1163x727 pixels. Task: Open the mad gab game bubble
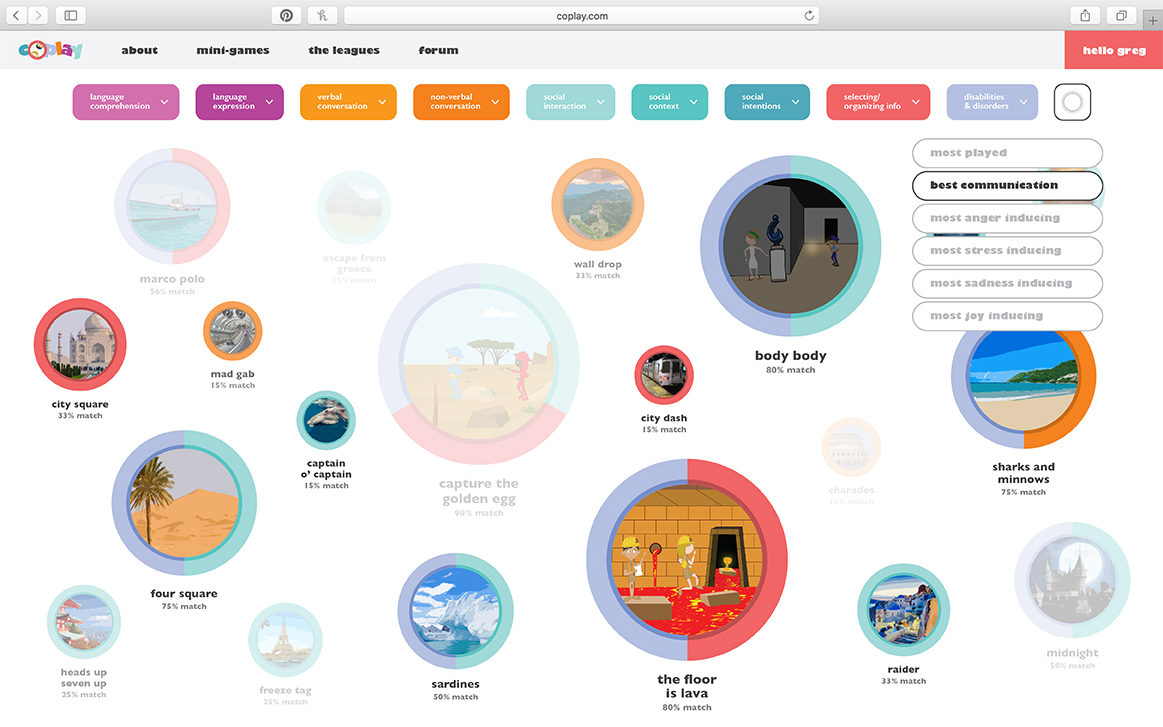(x=233, y=331)
